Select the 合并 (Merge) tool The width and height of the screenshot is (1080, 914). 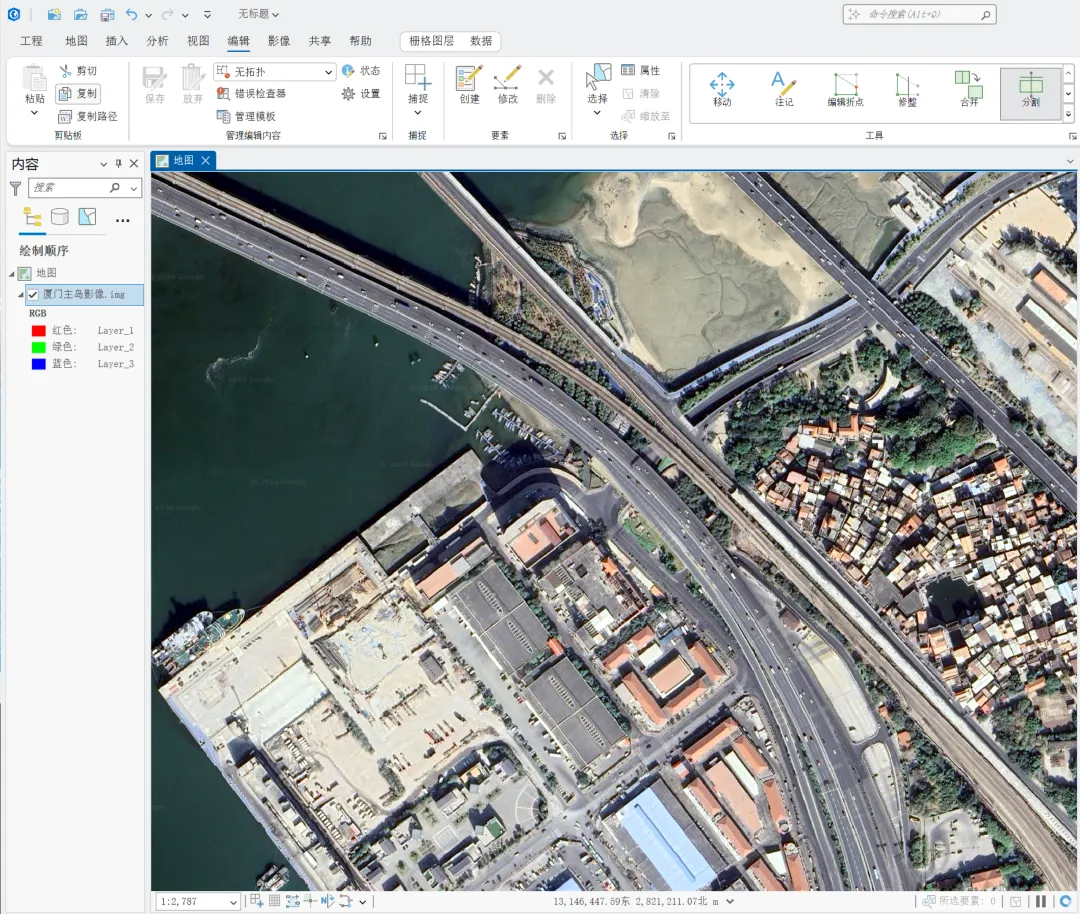point(968,88)
